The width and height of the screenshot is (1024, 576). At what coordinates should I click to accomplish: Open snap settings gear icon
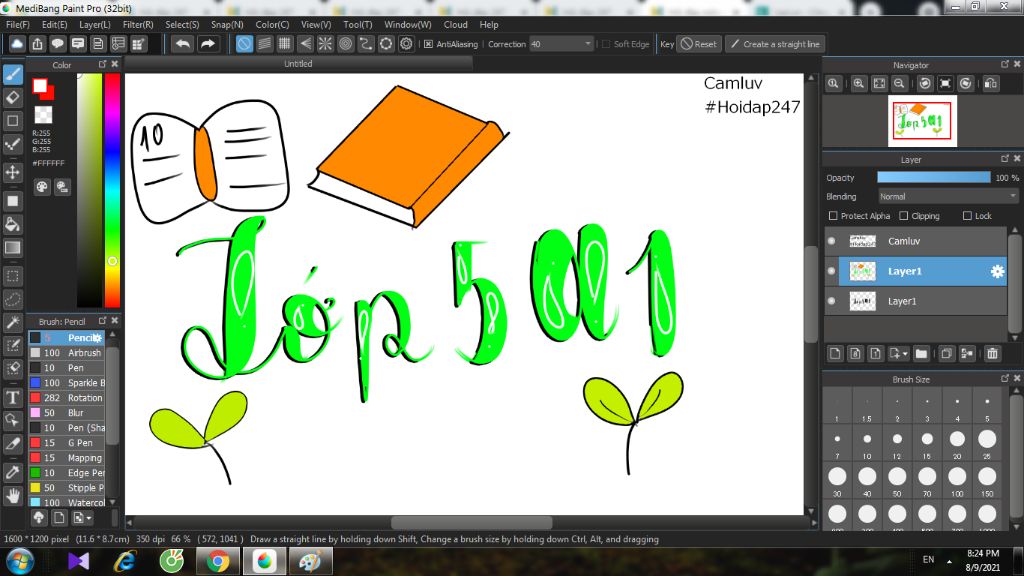406,44
